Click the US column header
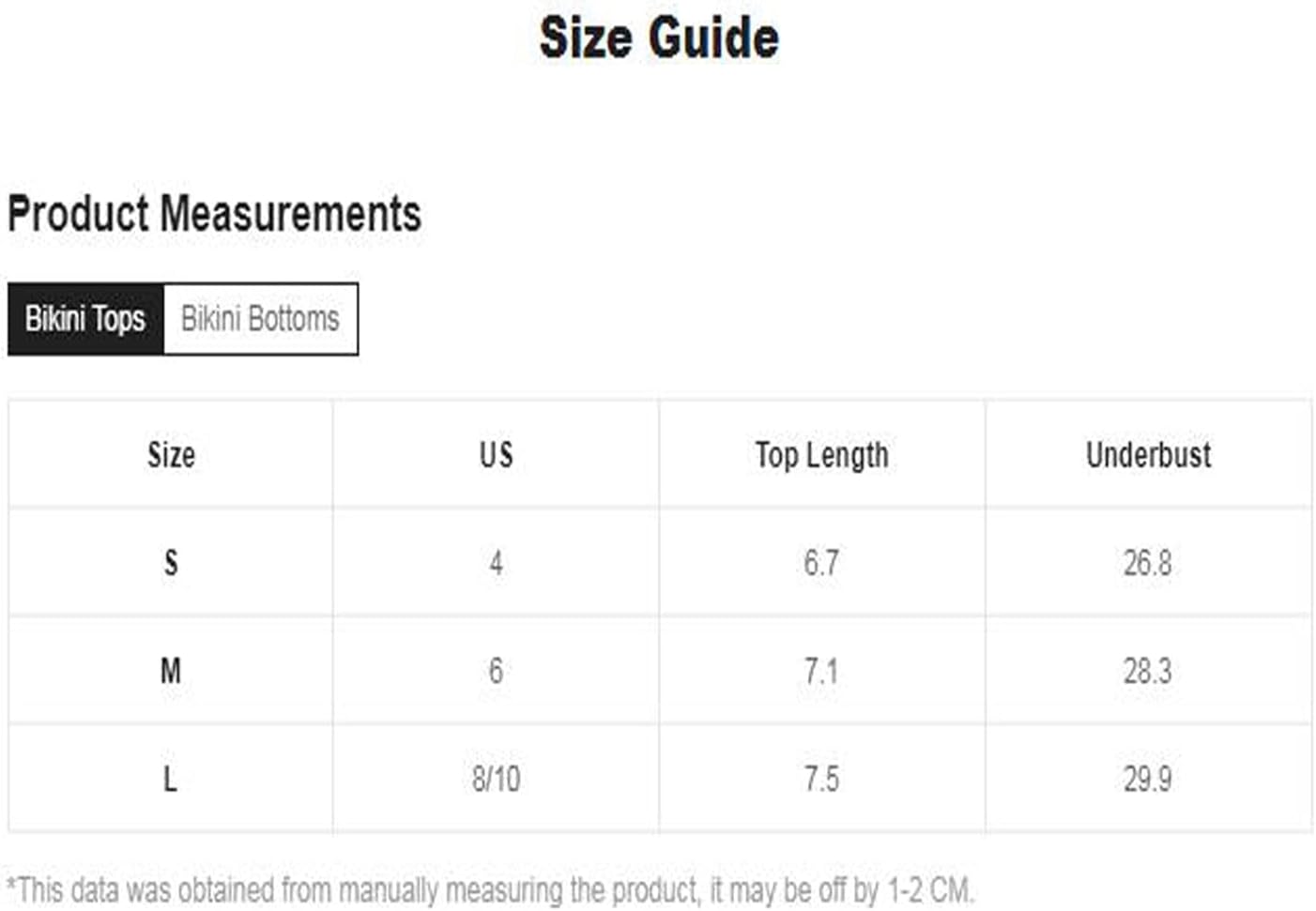1316x911 pixels. [x=497, y=455]
